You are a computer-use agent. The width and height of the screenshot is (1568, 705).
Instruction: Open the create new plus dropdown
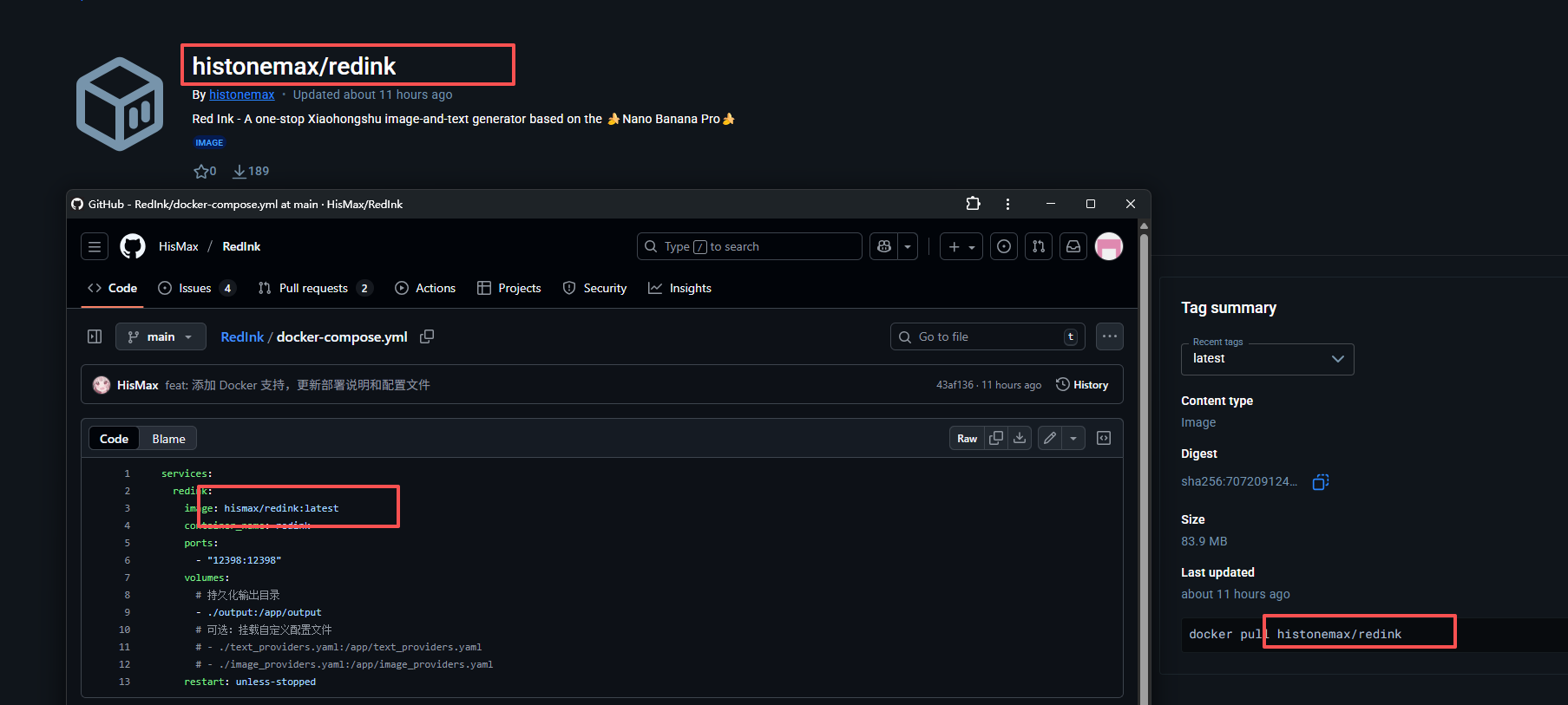point(961,247)
